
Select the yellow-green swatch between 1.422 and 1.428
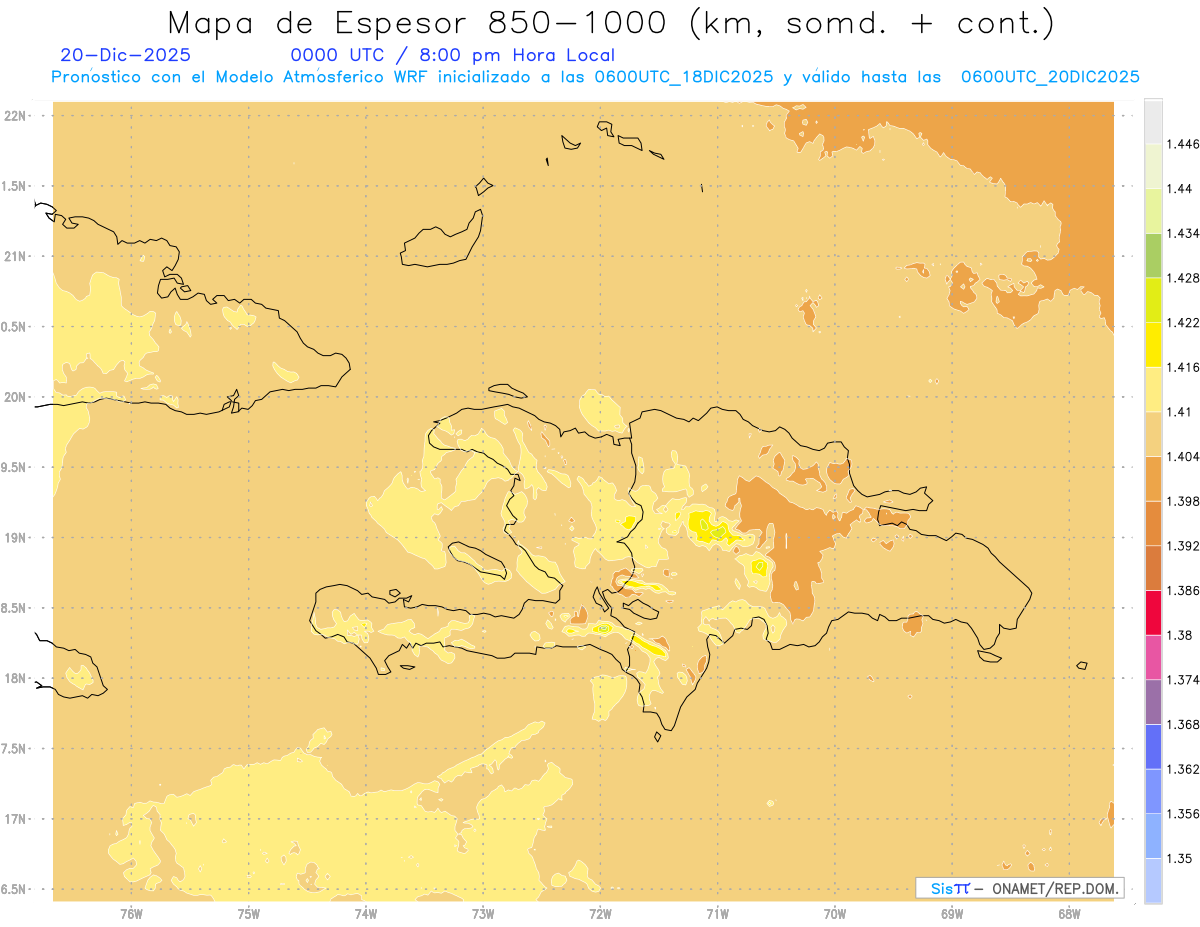tap(1153, 300)
